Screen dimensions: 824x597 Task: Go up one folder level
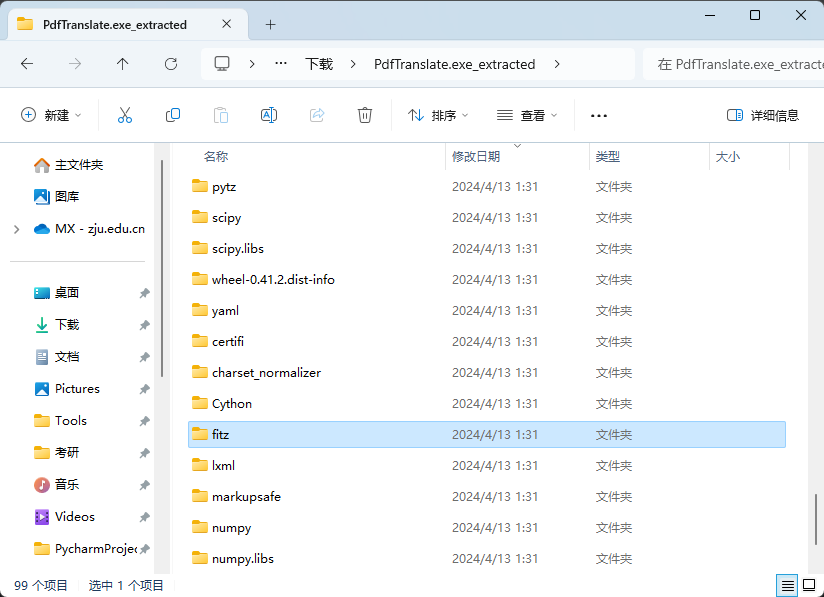click(122, 64)
